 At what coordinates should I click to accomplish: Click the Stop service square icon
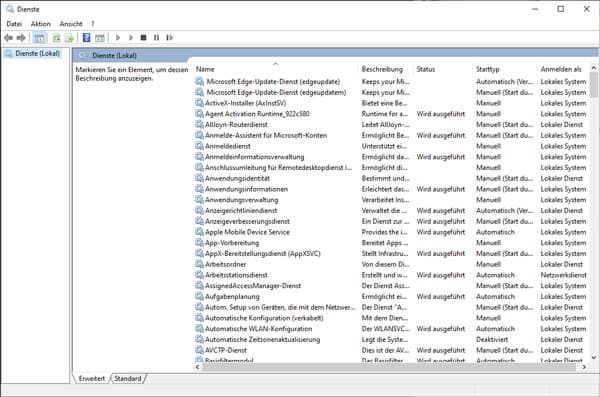143,38
